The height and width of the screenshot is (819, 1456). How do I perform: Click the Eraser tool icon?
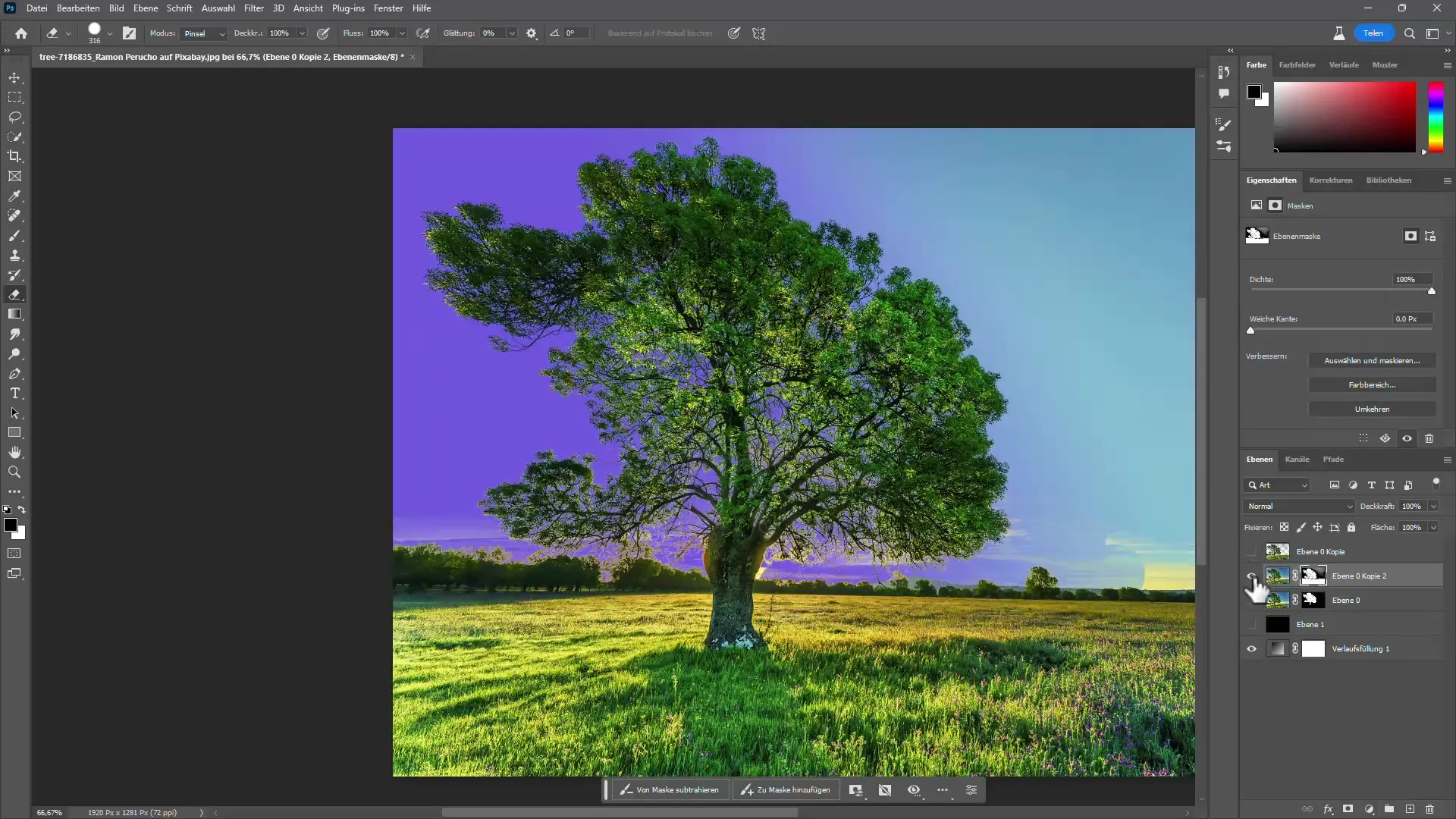[15, 294]
